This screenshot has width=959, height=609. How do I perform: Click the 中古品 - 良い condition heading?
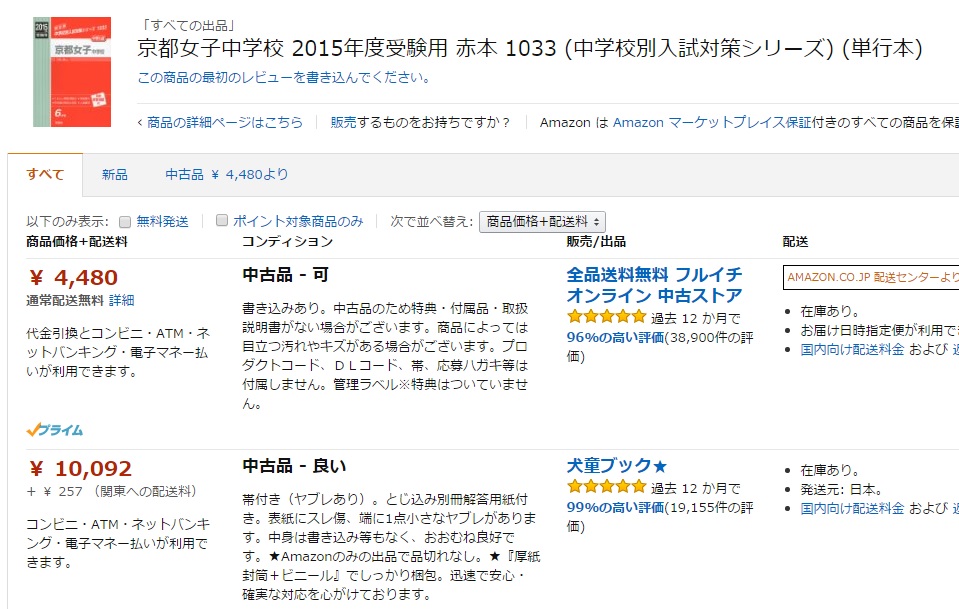click(x=294, y=466)
